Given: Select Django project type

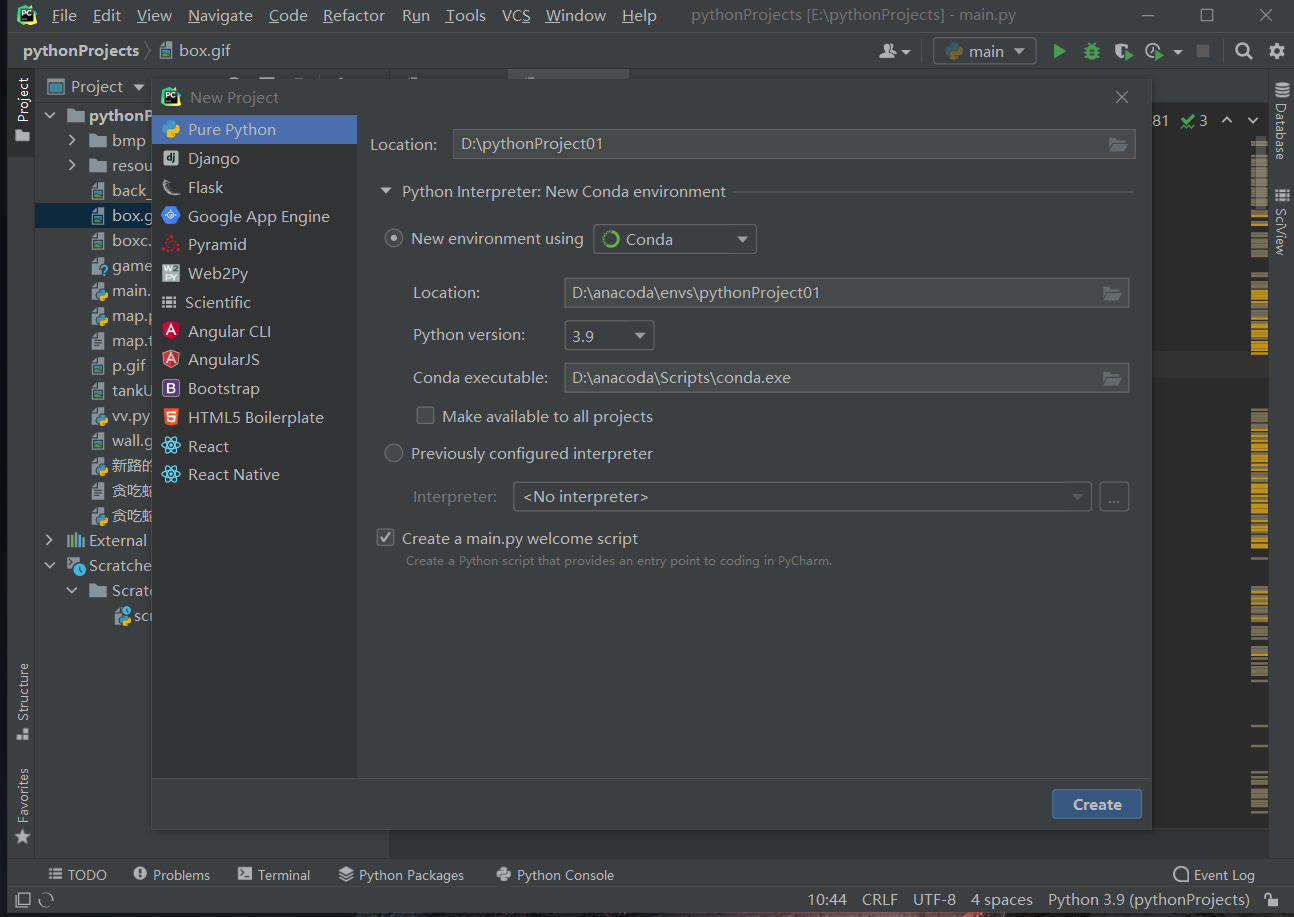Looking at the screenshot, I should [x=254, y=158].
